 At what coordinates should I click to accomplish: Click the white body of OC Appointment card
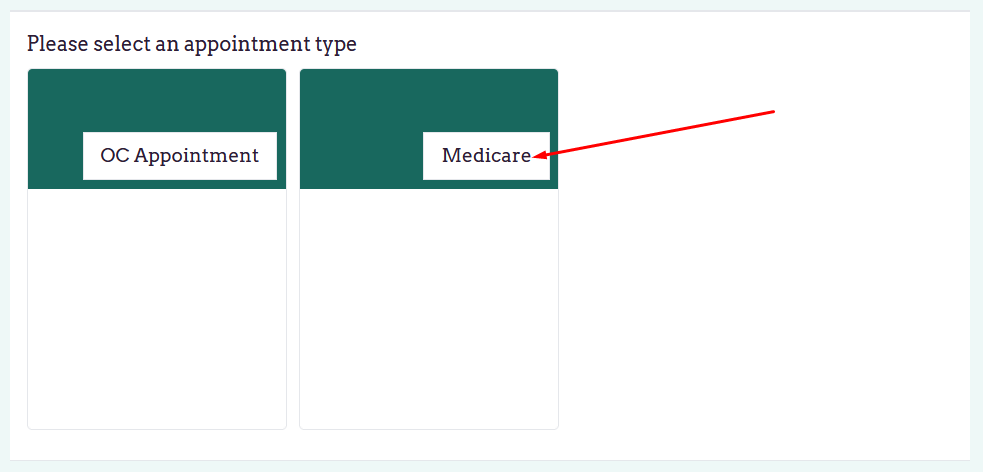(157, 308)
